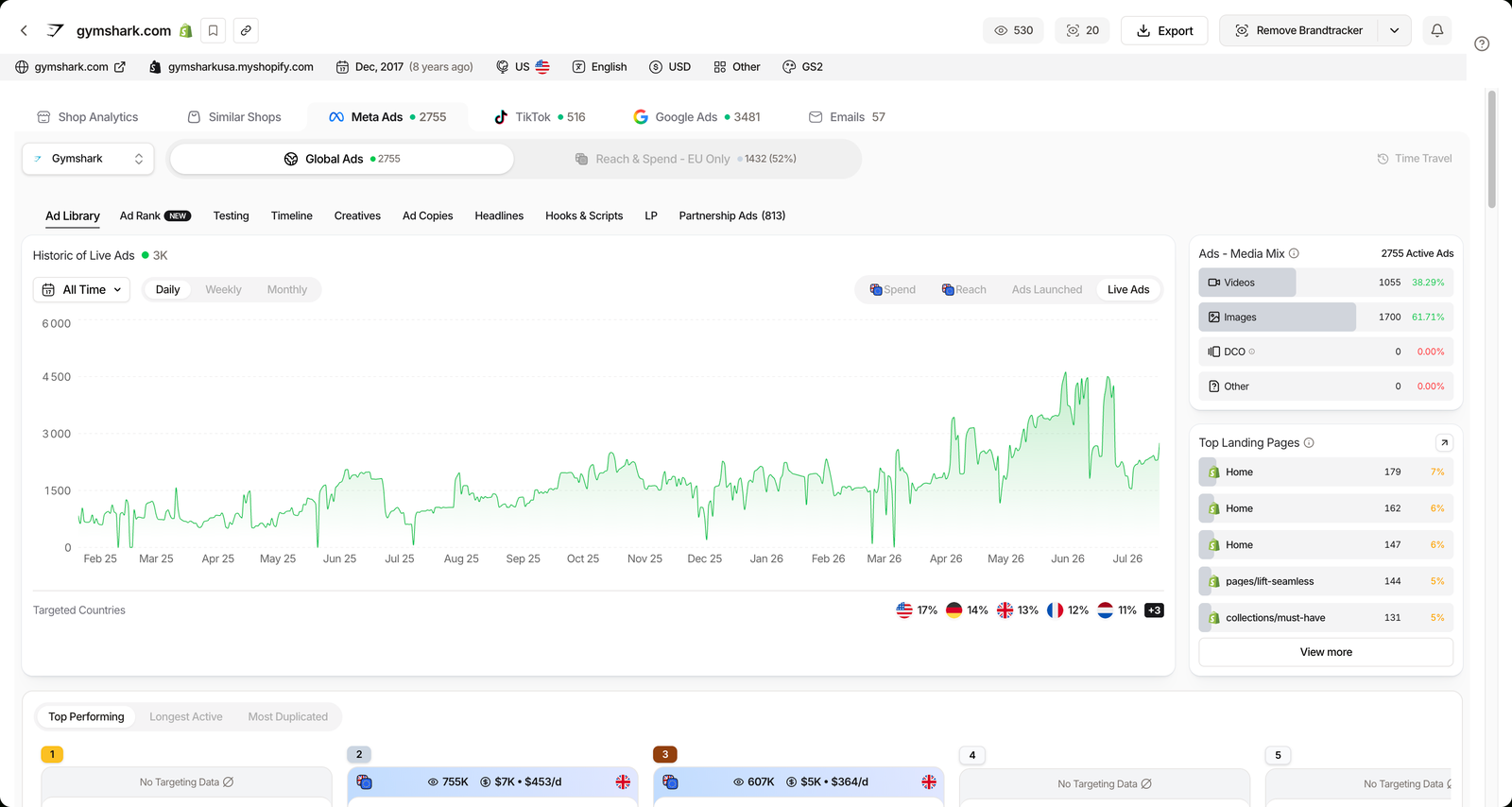The image size is (1512, 807).
Task: Click the dollar spend icon on the $7K card
Action: (486, 782)
